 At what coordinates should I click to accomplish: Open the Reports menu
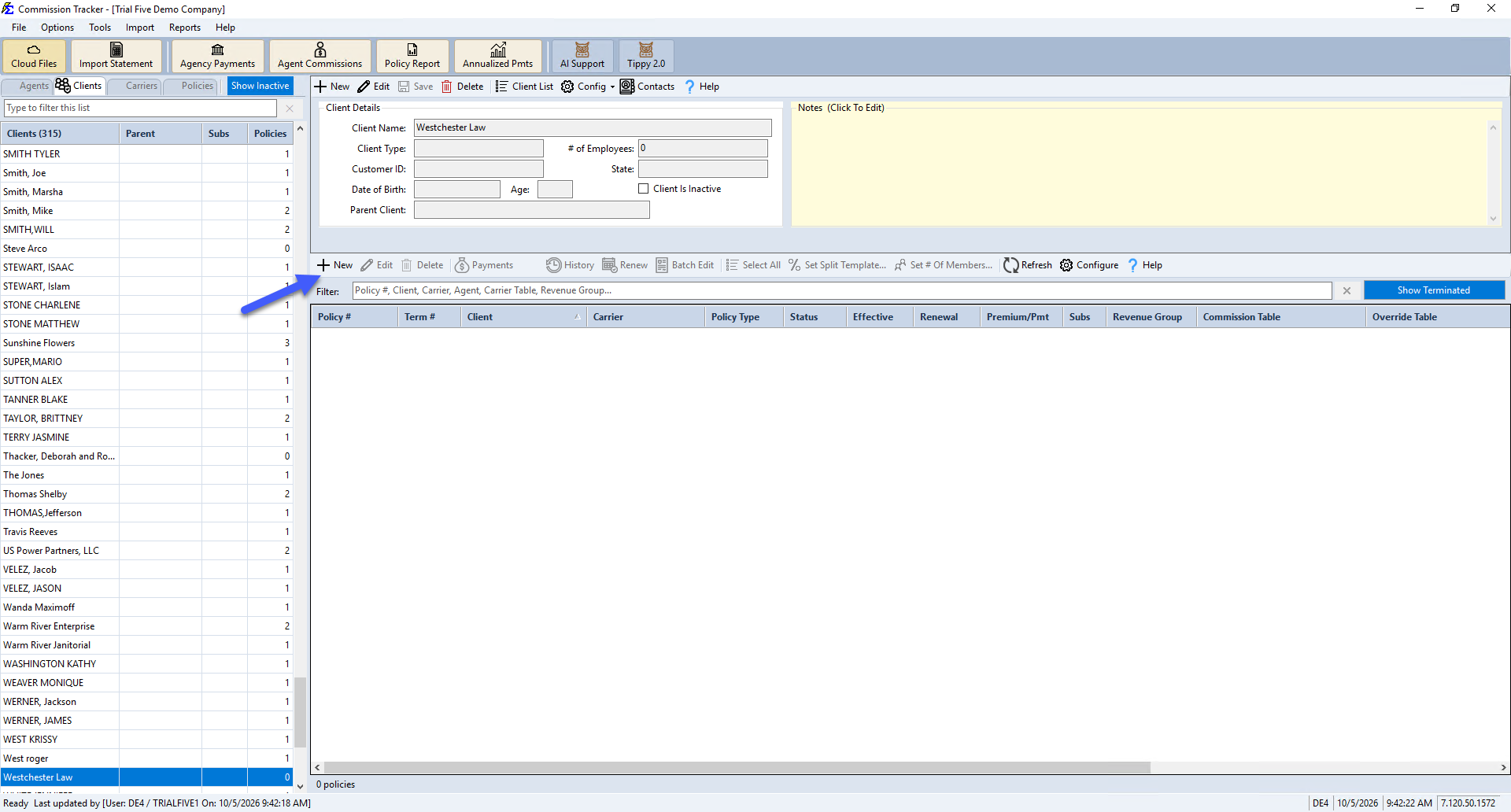(185, 28)
